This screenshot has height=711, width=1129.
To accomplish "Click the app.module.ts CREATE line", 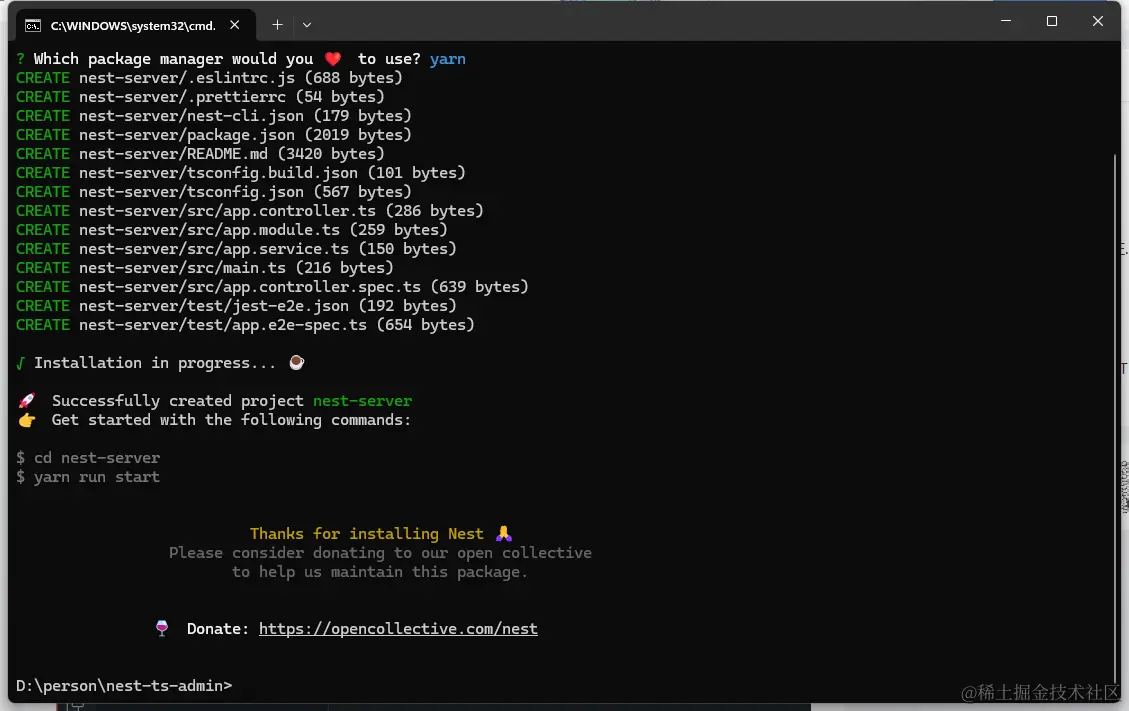I will pyautogui.click(x=231, y=230).
